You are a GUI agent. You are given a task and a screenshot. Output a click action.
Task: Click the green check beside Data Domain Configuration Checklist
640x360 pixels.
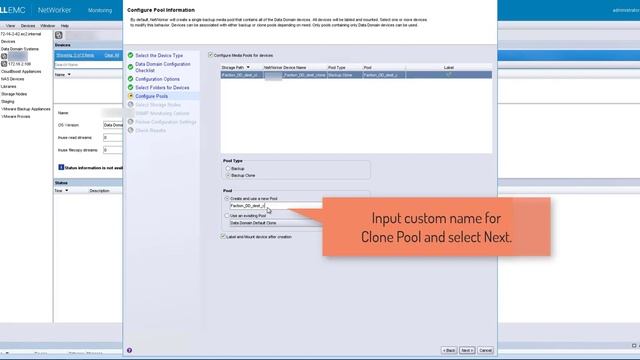coord(131,67)
